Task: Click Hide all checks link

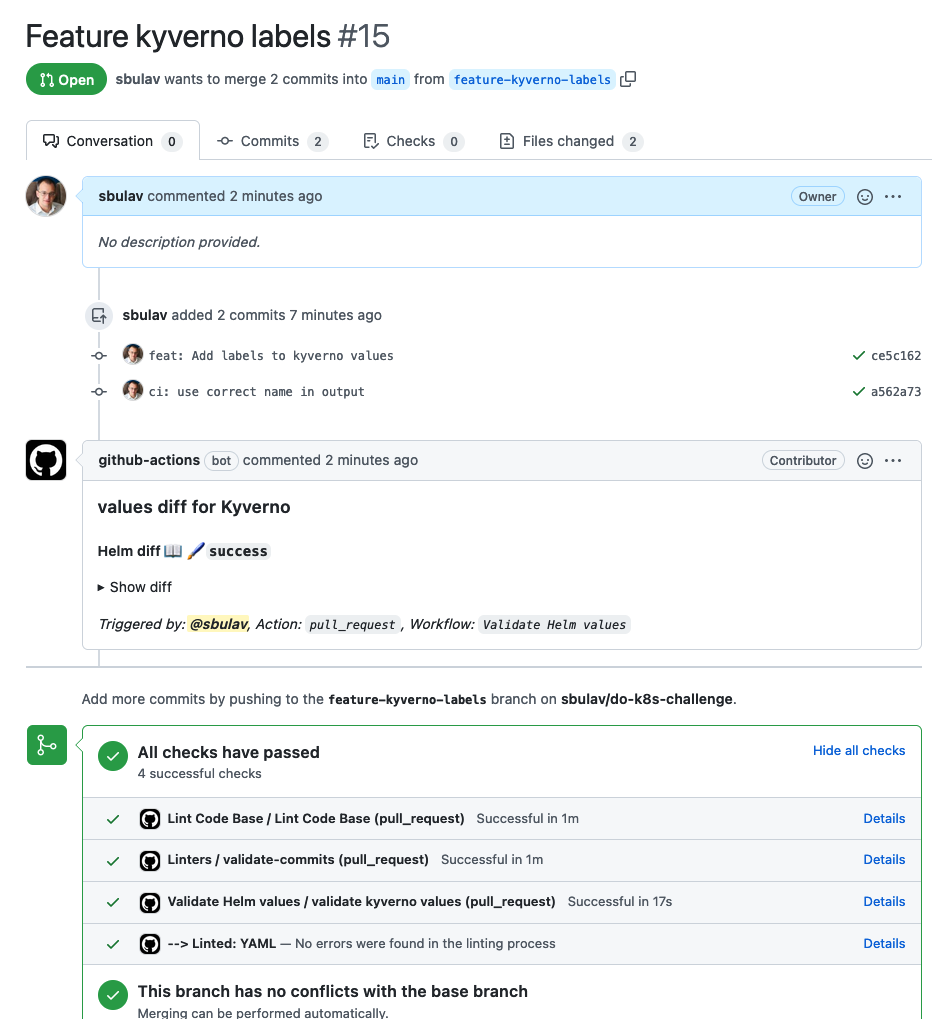Action: (859, 751)
